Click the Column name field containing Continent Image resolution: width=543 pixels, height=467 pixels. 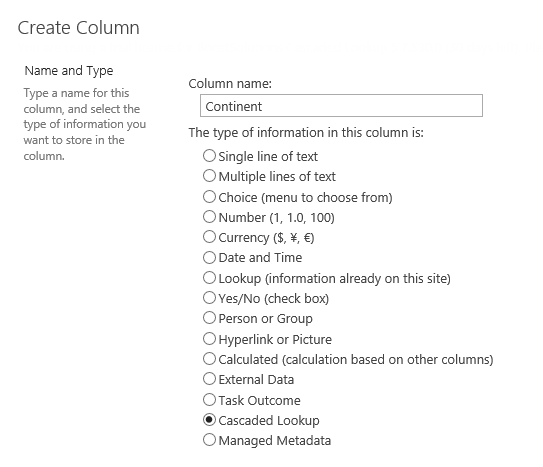341,106
